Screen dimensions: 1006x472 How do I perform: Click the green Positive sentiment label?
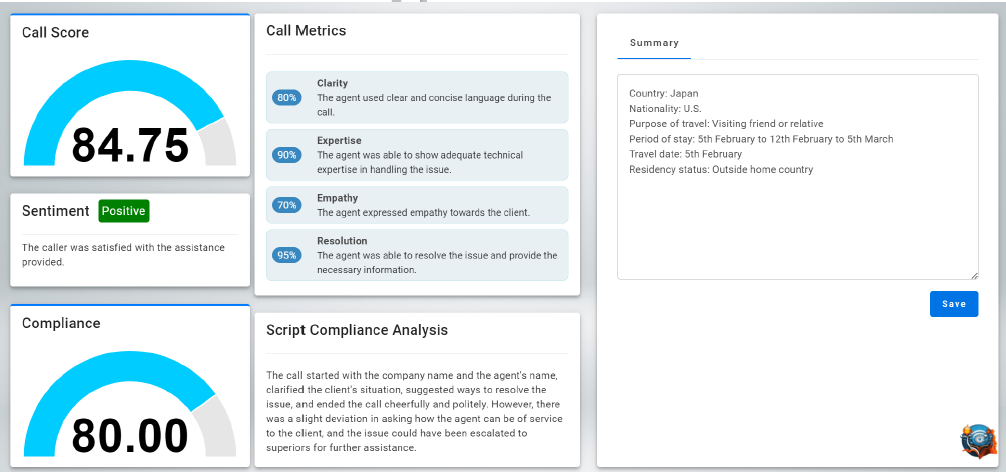pyautogui.click(x=124, y=211)
